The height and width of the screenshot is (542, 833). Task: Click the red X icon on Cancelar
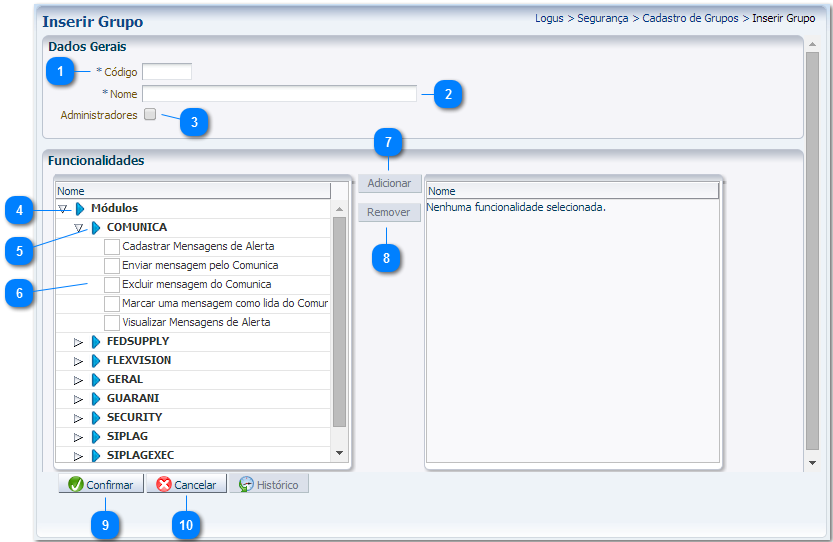point(164,485)
